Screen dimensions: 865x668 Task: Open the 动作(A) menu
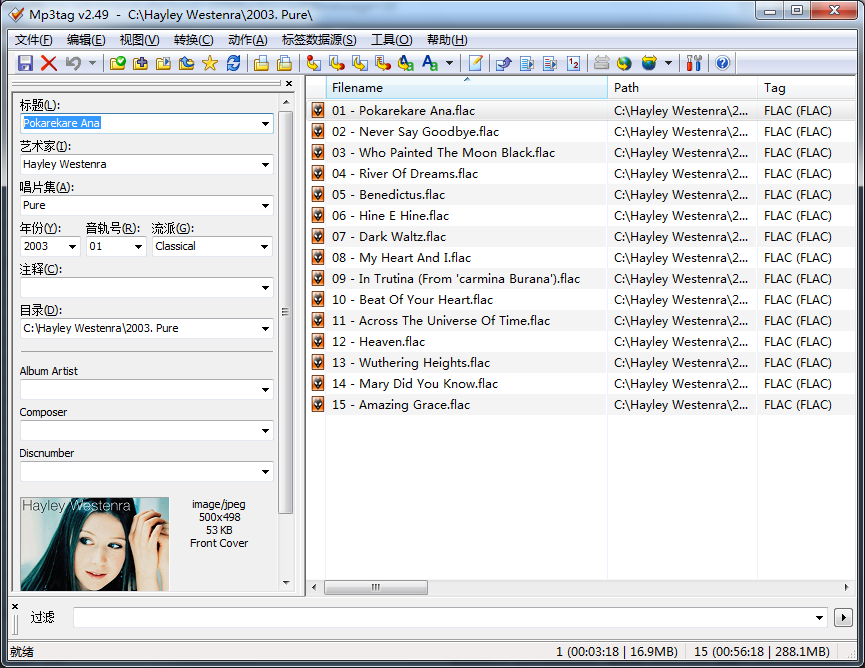pyautogui.click(x=248, y=40)
